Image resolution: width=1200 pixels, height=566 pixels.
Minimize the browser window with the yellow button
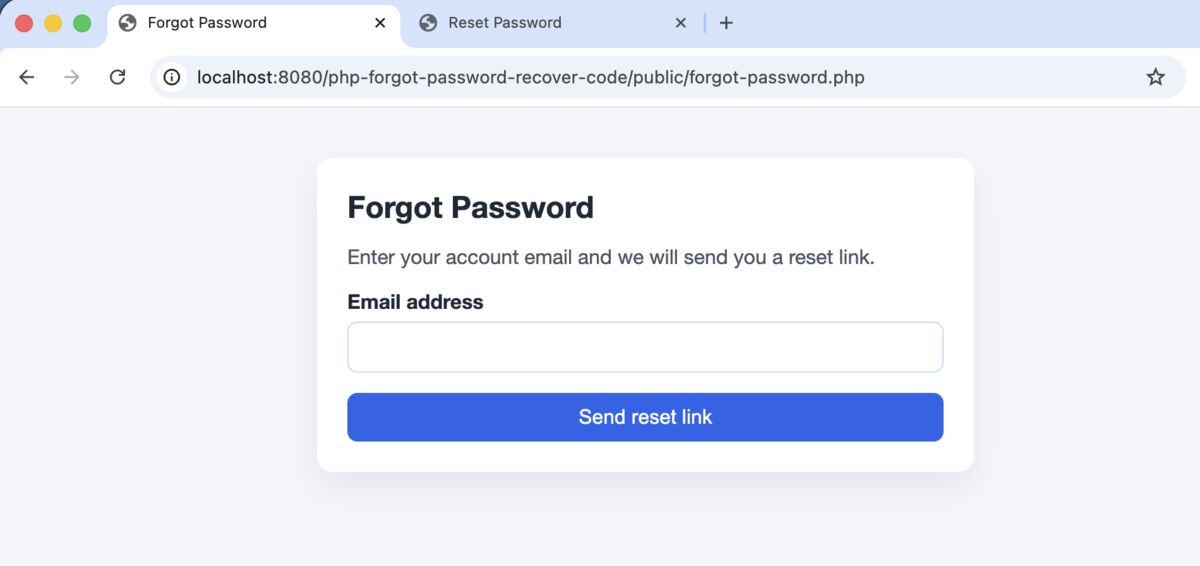click(x=53, y=23)
